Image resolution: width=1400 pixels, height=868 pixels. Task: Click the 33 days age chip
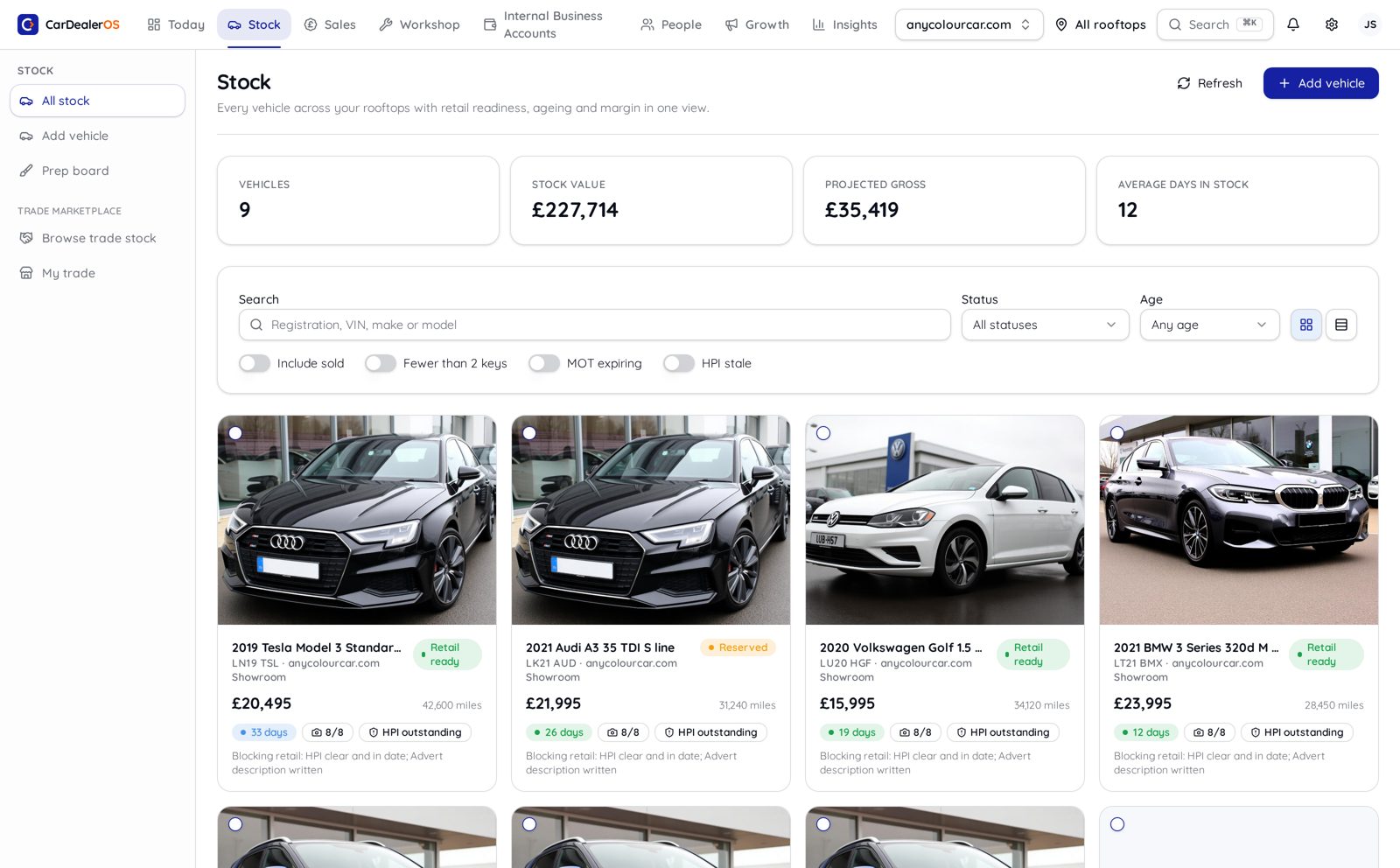click(x=264, y=732)
